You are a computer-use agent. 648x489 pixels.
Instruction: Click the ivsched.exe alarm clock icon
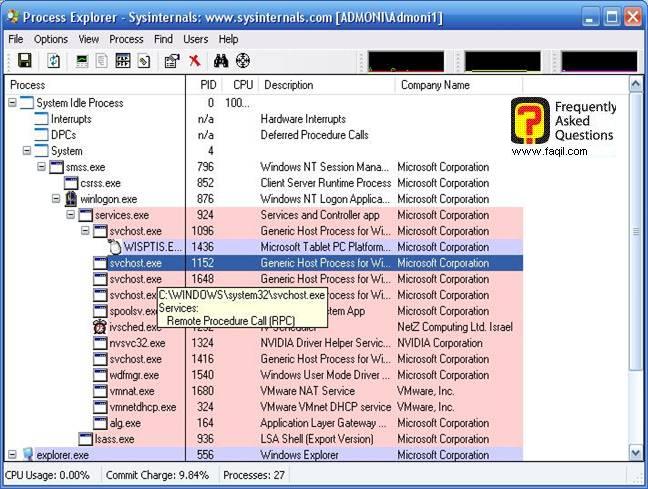100,327
